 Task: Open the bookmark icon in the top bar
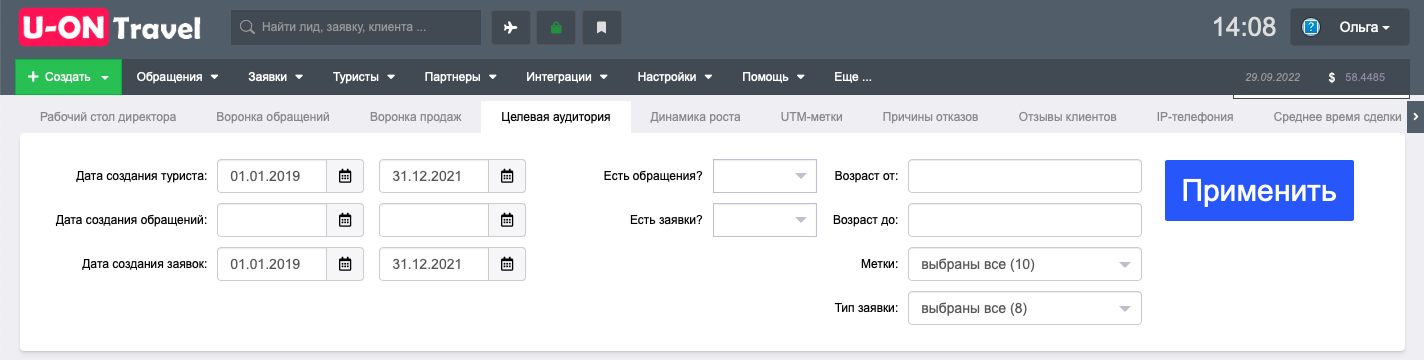coord(601,27)
